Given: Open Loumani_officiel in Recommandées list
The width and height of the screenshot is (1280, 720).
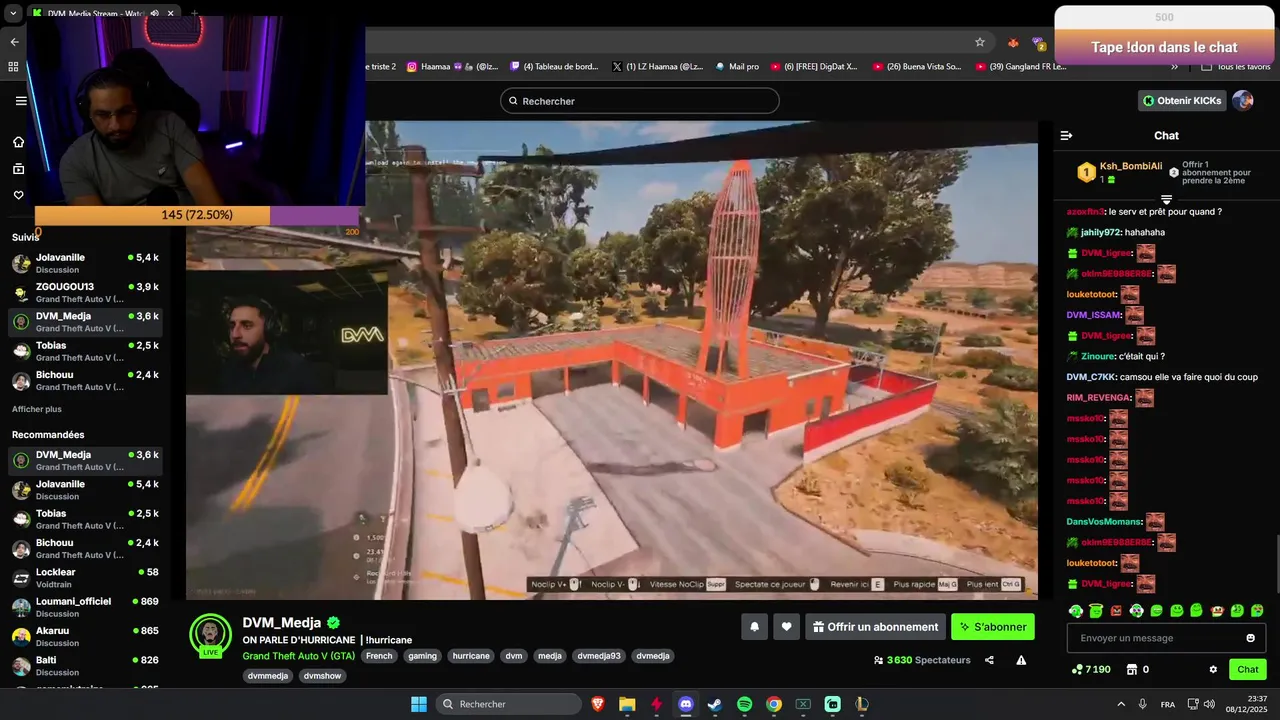Looking at the screenshot, I should pos(84,607).
